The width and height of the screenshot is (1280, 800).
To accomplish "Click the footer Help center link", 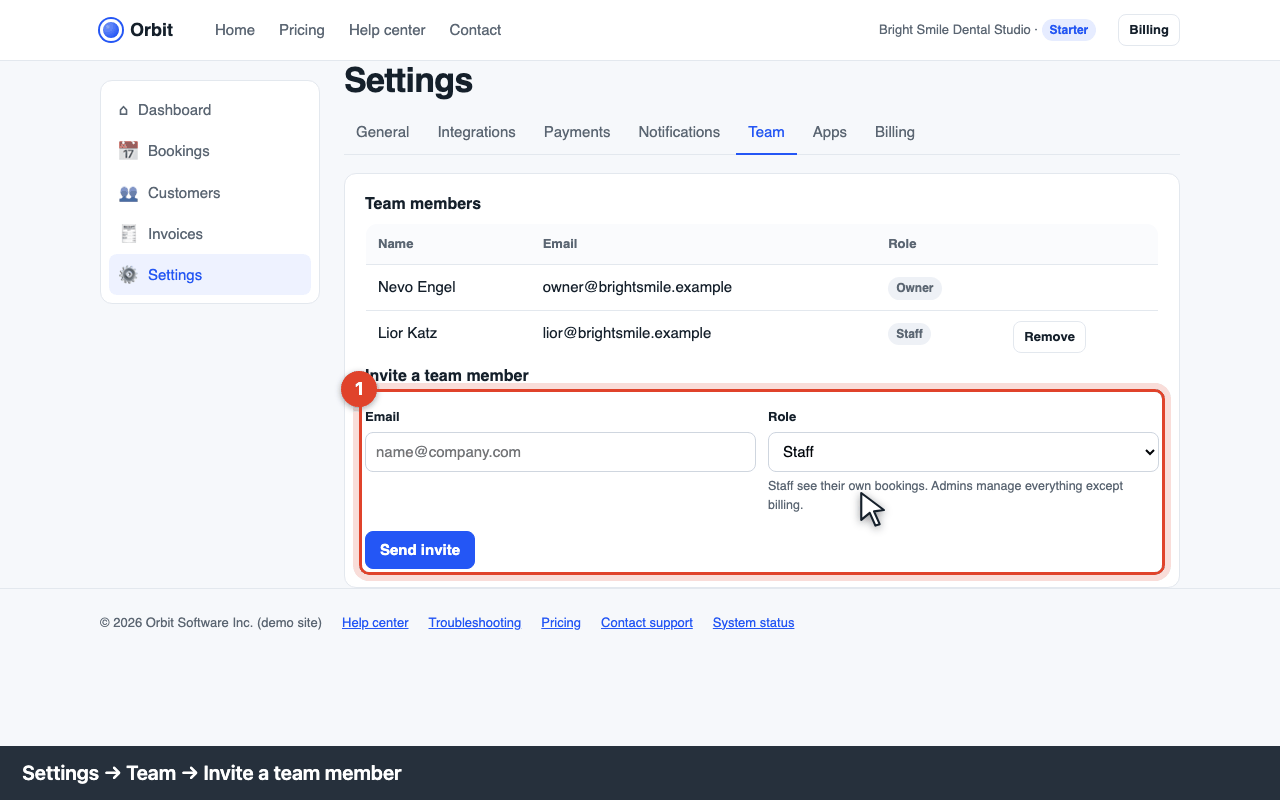I will coord(375,623).
